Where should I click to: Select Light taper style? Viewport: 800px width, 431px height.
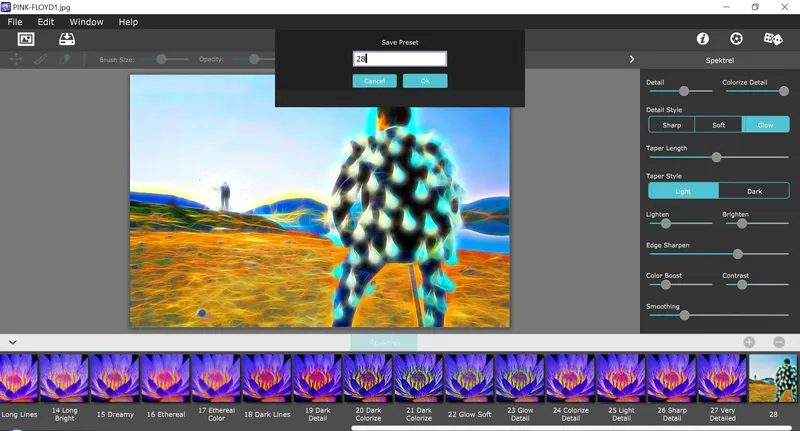pos(683,191)
